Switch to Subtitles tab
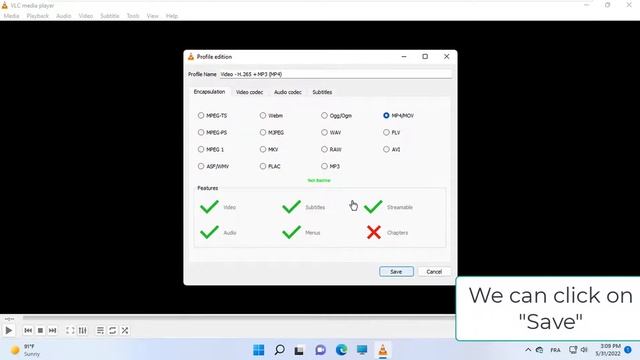 (322, 92)
